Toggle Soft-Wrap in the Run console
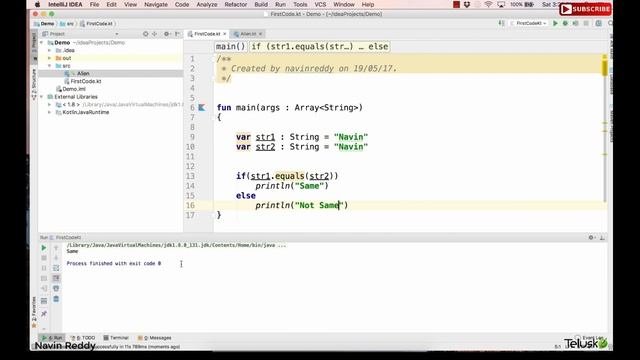 click(56, 268)
